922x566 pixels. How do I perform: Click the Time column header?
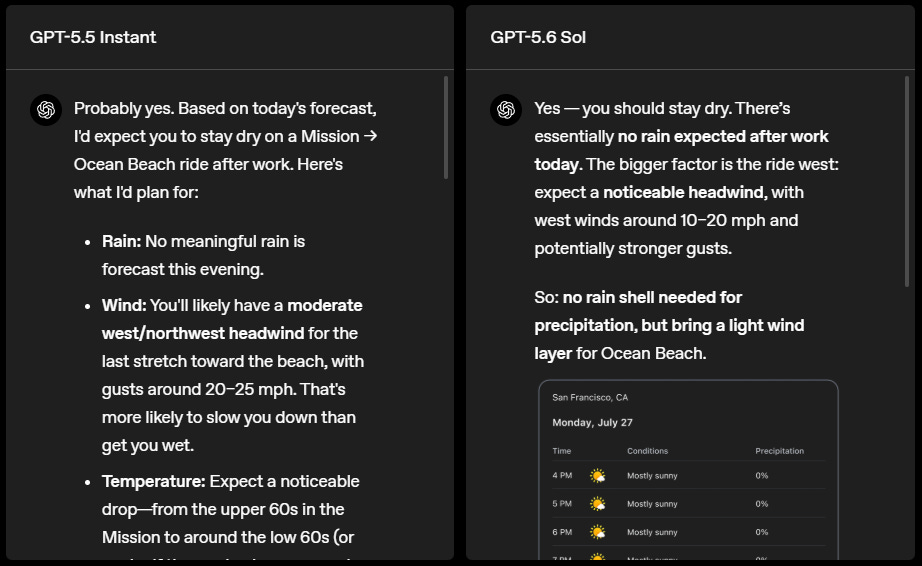[x=562, y=451]
